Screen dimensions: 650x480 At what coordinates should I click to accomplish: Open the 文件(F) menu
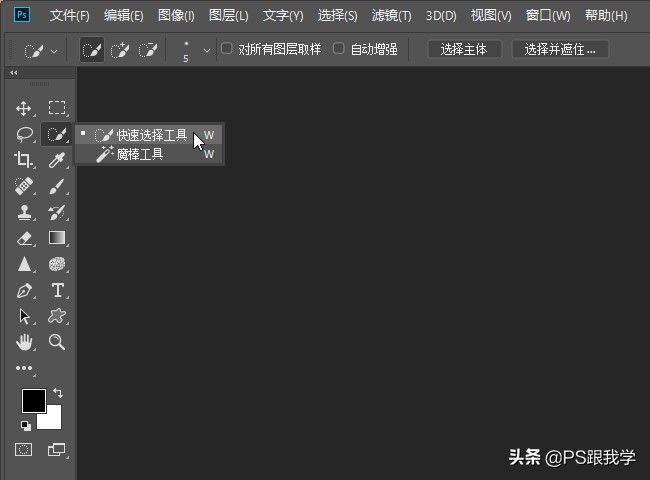(x=70, y=16)
